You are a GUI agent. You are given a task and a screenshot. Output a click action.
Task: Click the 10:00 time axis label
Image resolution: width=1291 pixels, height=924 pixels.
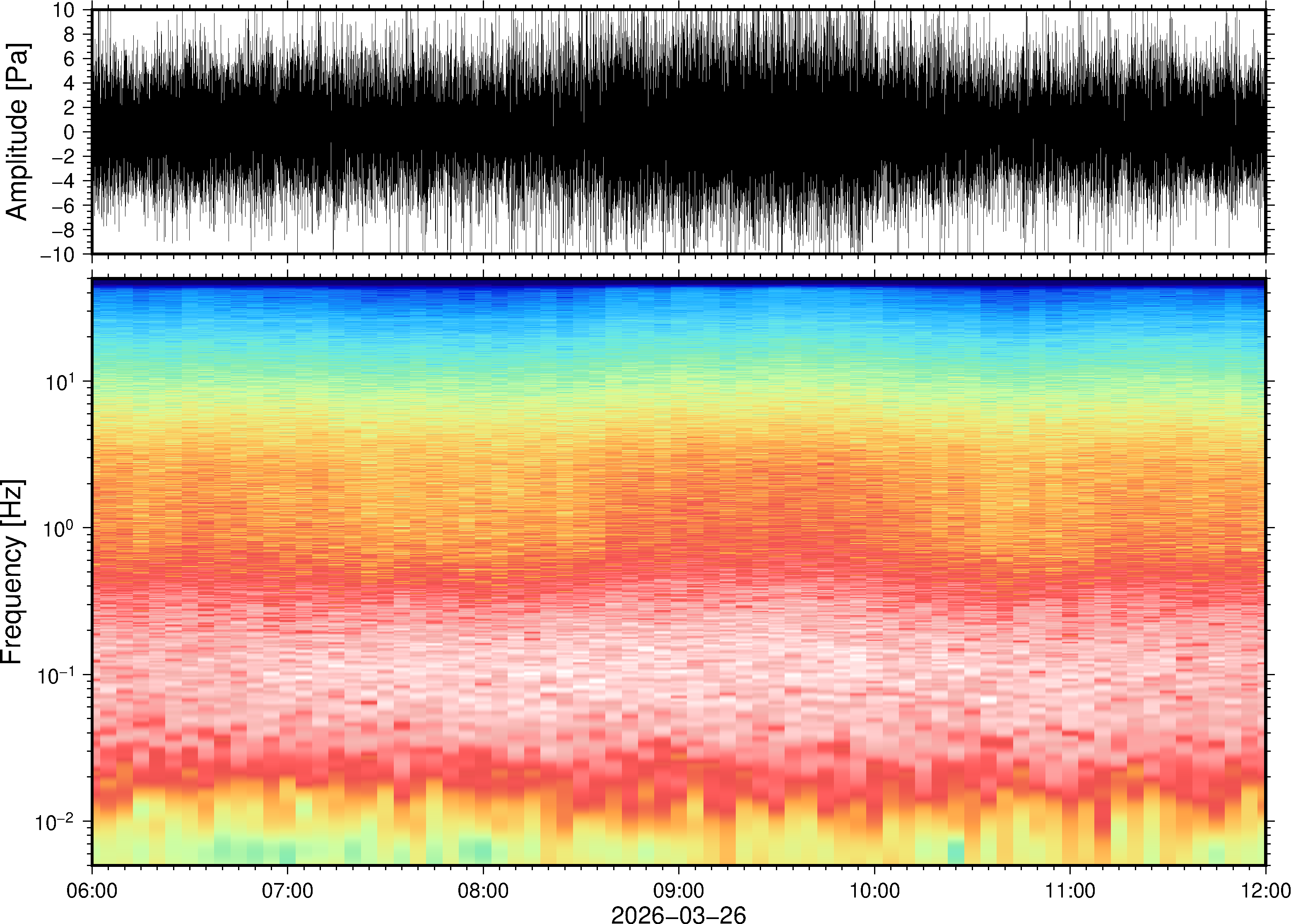[x=874, y=890]
